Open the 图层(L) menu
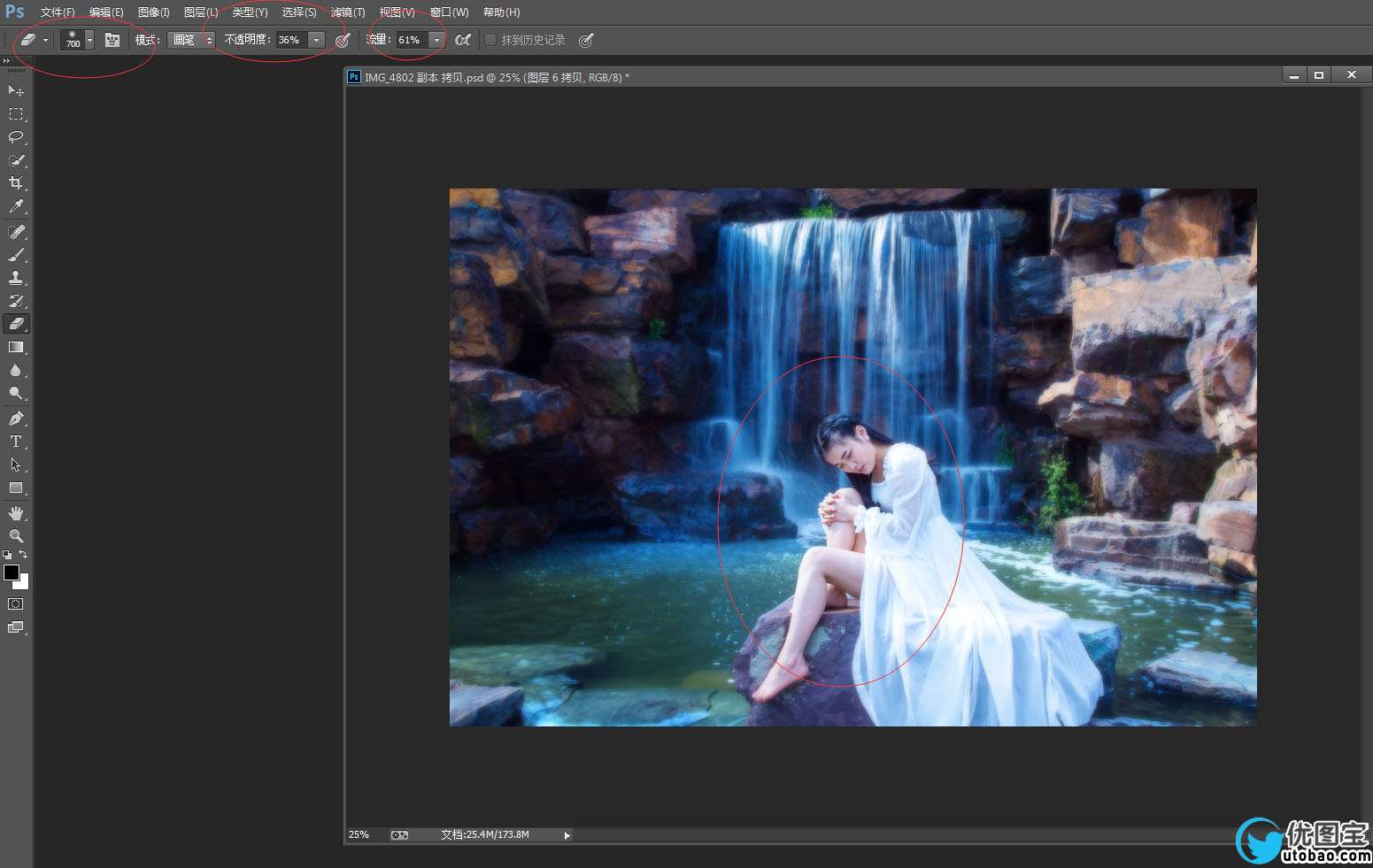This screenshot has width=1373, height=868. point(201,12)
